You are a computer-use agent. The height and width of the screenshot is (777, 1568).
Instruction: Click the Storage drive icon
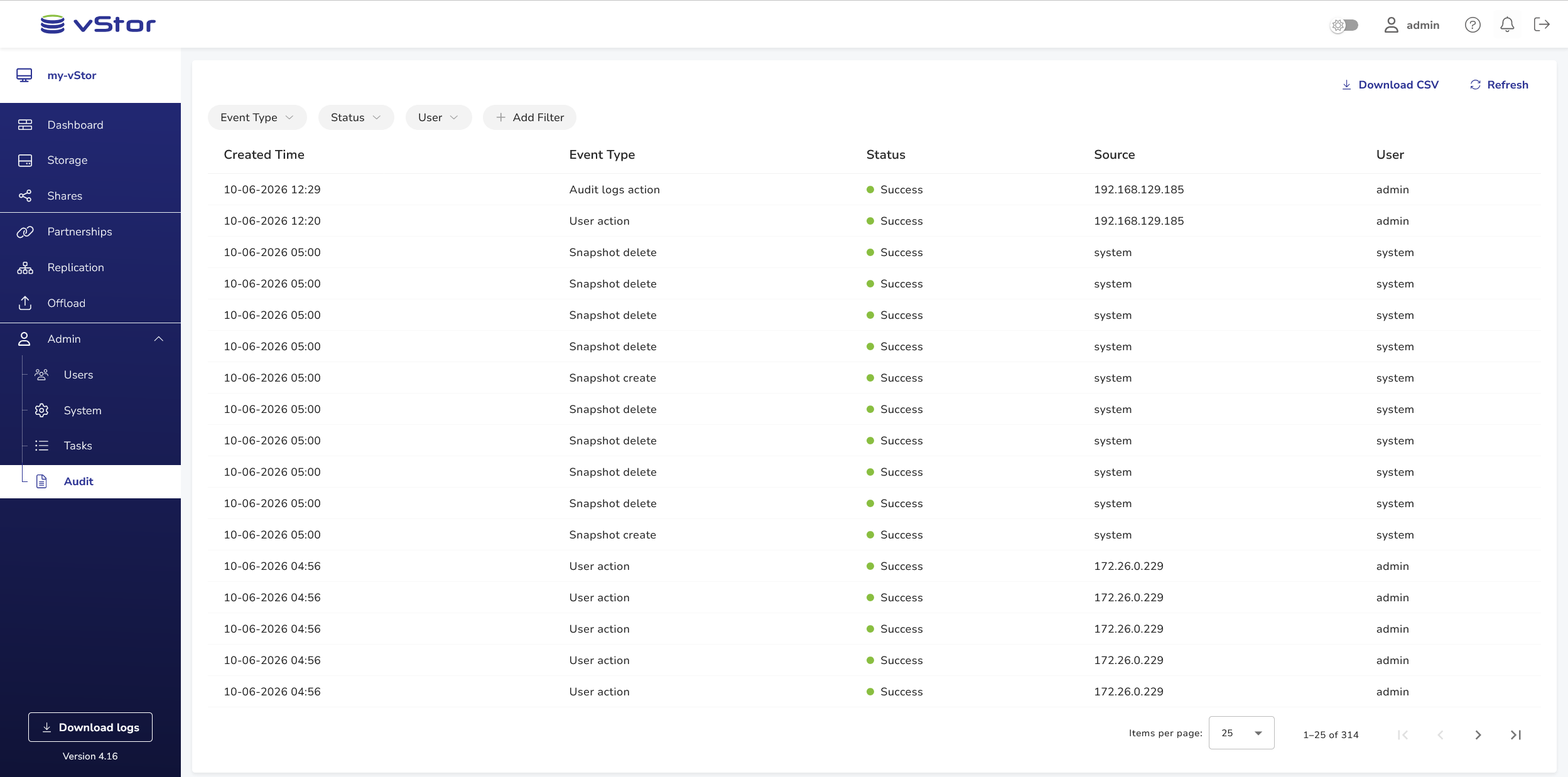pyautogui.click(x=25, y=160)
